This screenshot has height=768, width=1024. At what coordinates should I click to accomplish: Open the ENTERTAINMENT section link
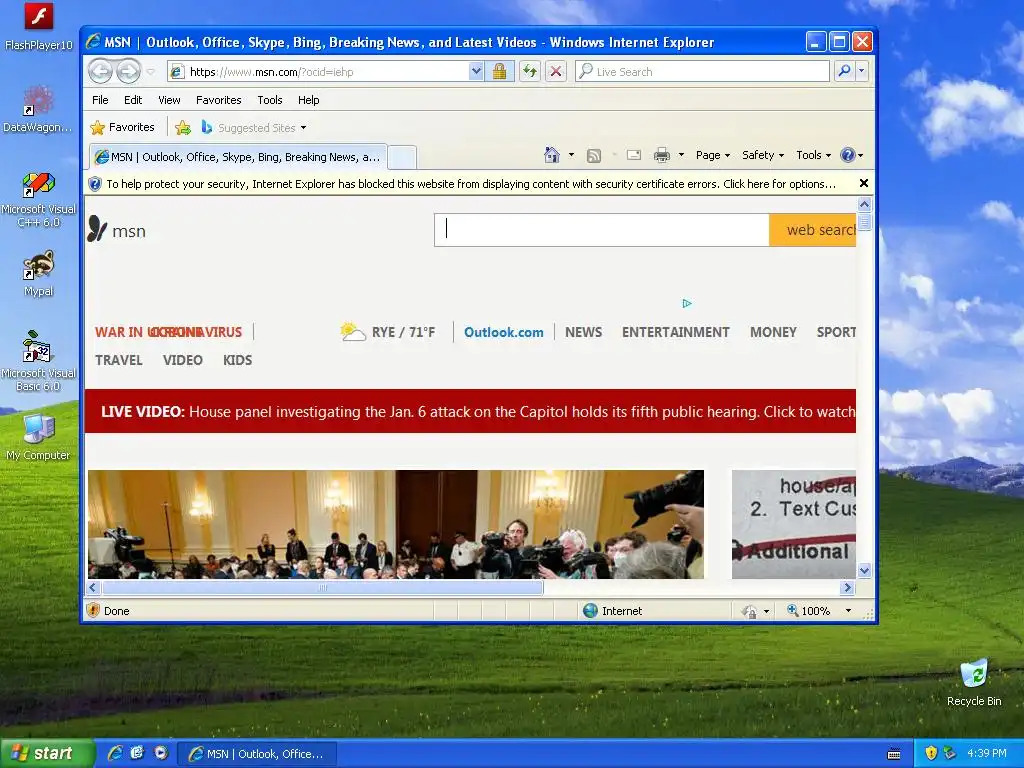[x=675, y=332]
